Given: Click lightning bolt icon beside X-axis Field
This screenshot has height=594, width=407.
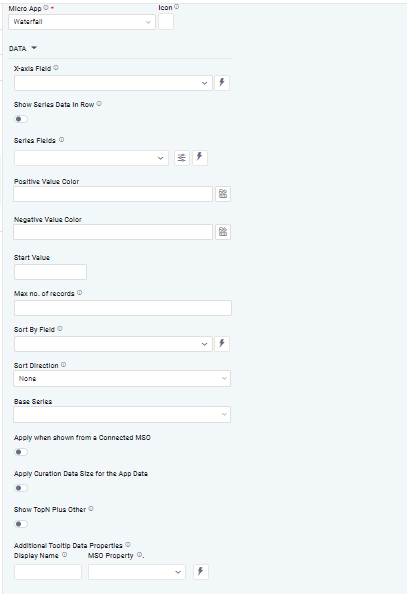Looking at the screenshot, I should tap(222, 83).
